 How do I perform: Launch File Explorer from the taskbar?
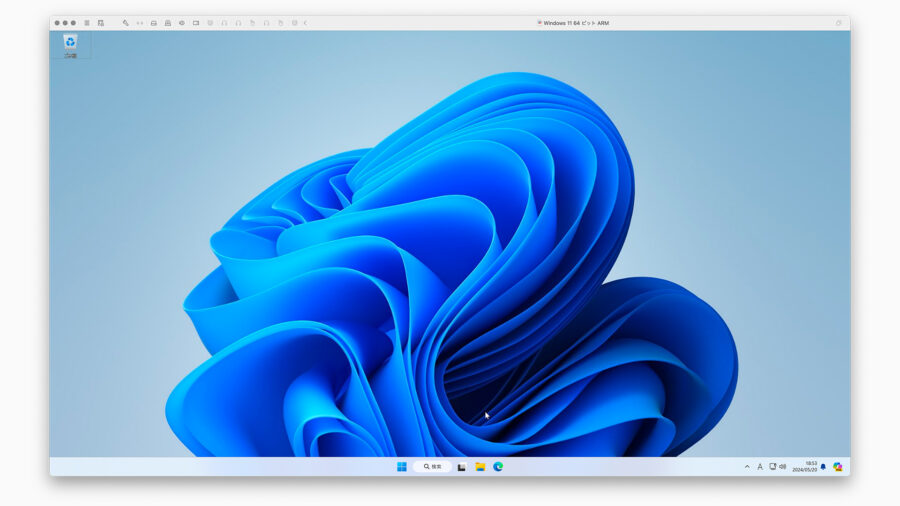[480, 466]
